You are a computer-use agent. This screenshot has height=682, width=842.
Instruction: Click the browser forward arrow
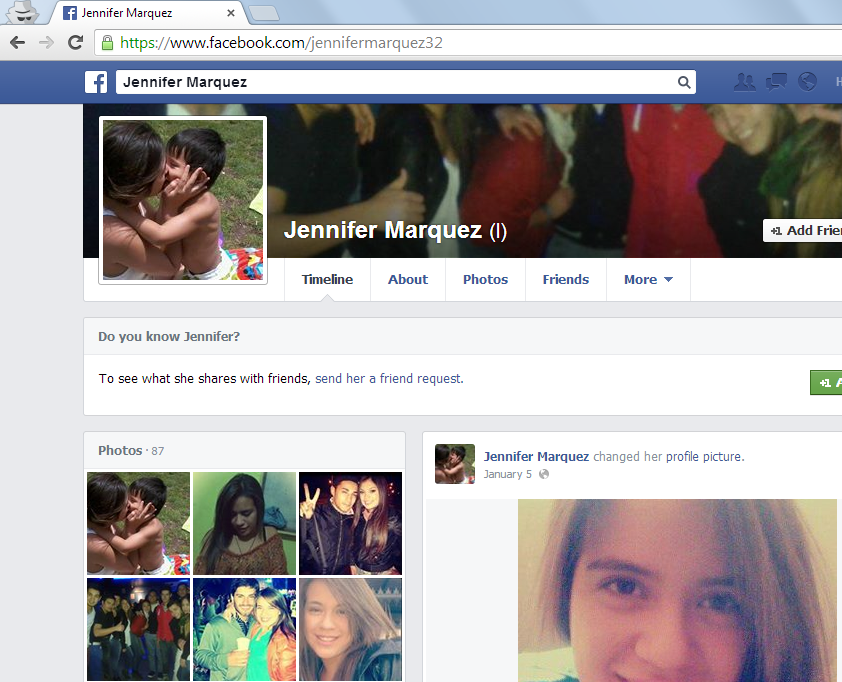click(47, 42)
